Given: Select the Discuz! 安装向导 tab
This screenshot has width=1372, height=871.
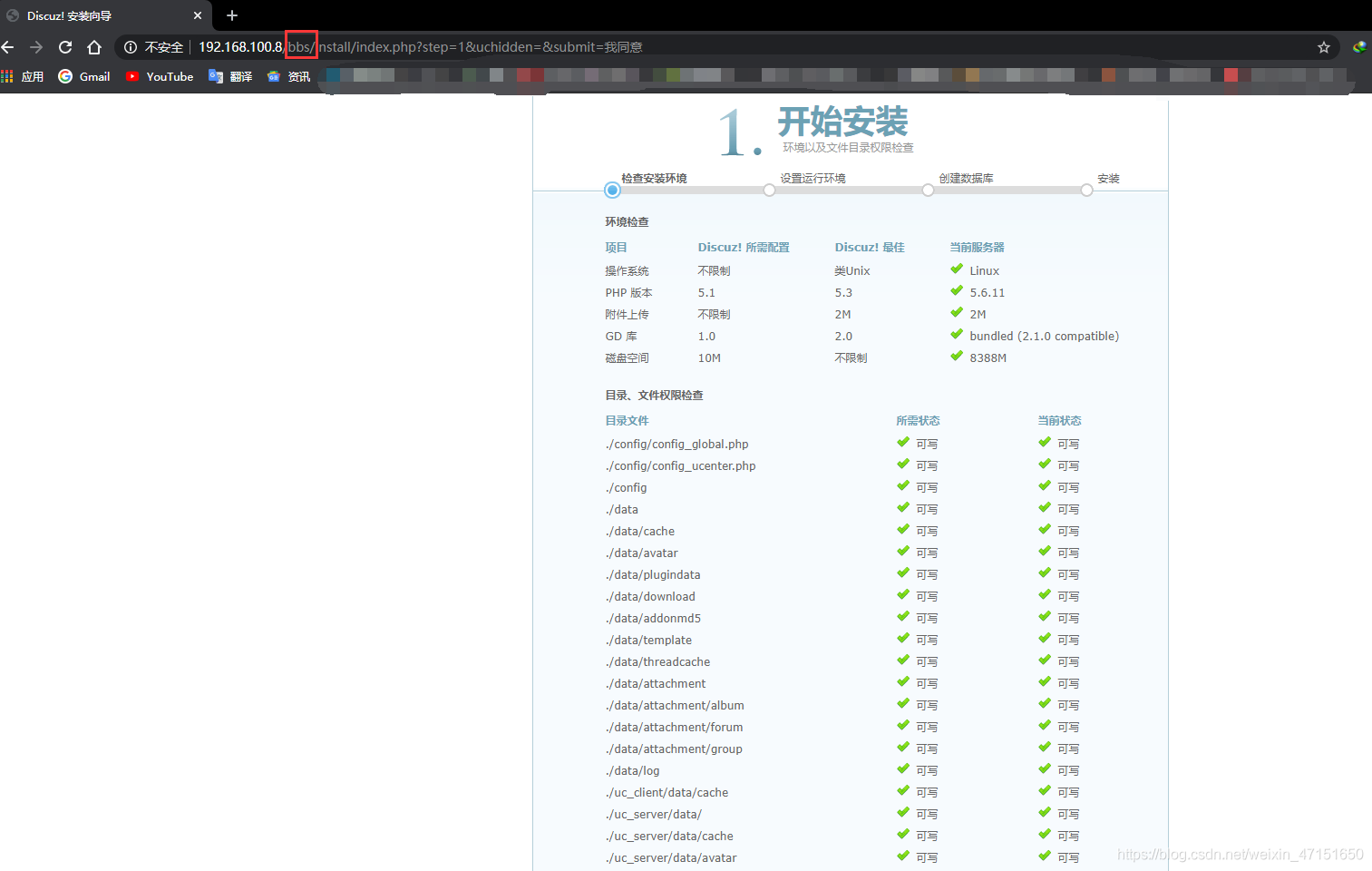Looking at the screenshot, I should click(105, 15).
